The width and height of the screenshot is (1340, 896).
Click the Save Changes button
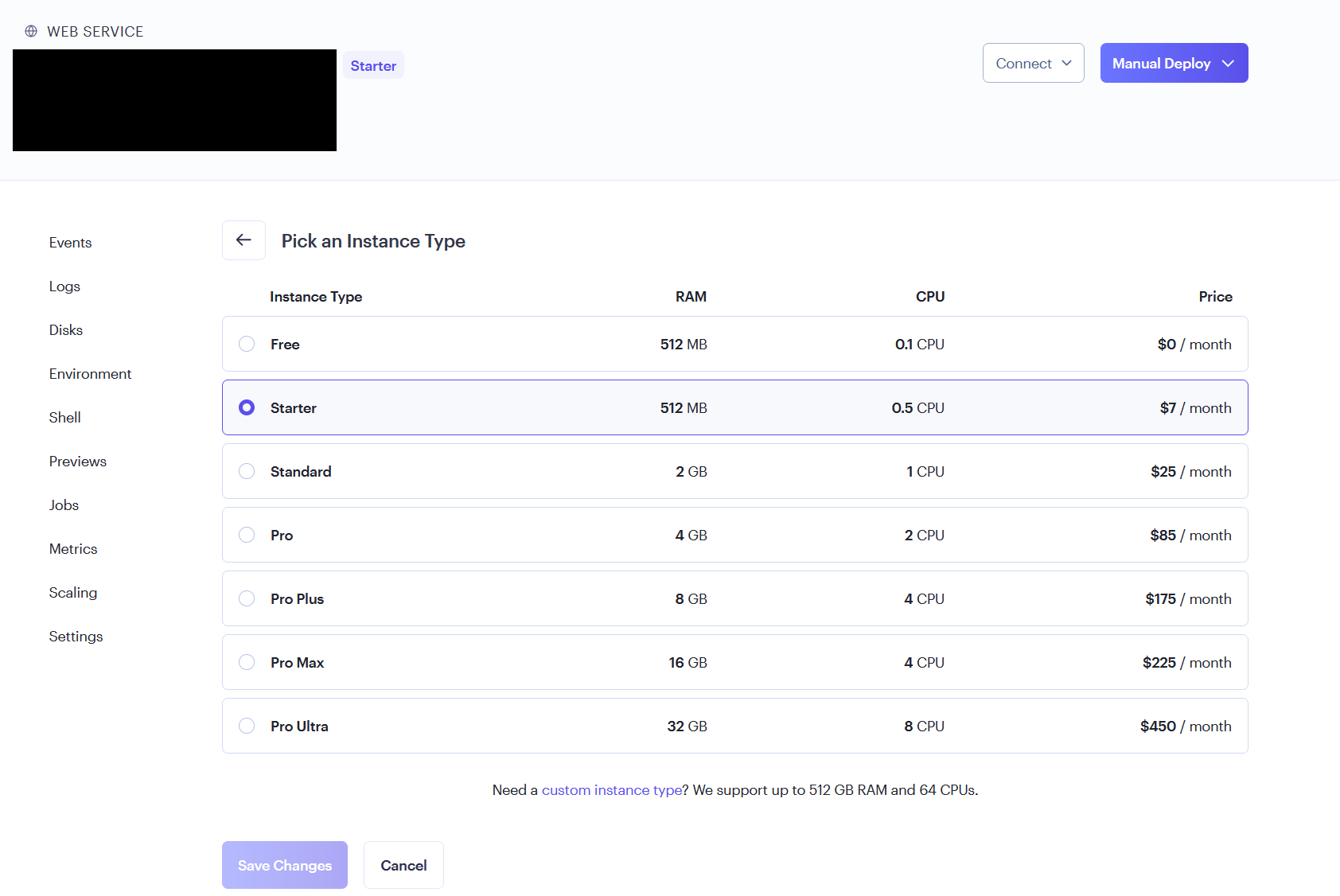[x=284, y=865]
